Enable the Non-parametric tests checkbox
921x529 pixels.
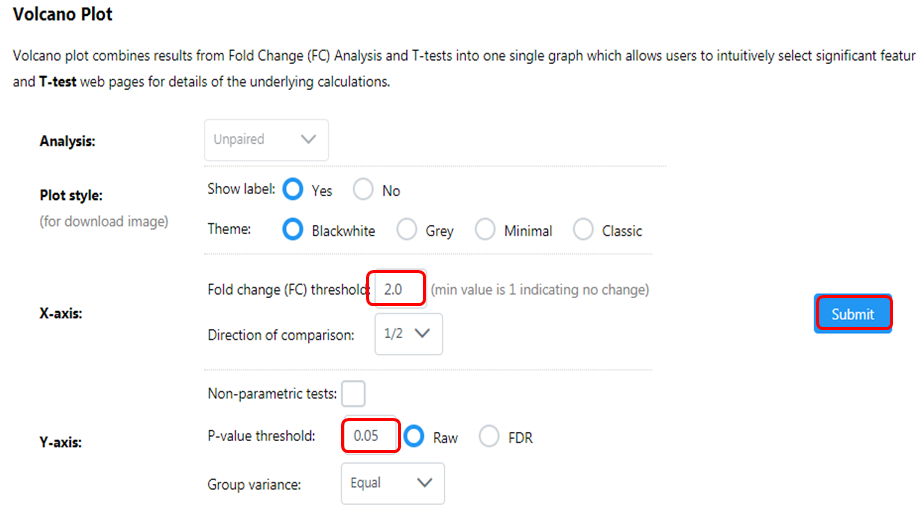[x=353, y=394]
